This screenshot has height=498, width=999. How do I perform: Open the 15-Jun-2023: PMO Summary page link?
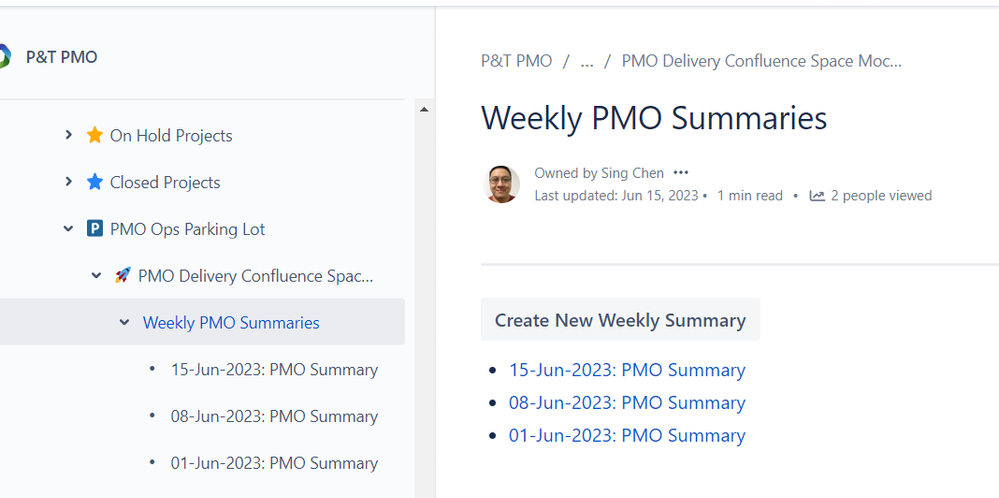[x=627, y=370]
